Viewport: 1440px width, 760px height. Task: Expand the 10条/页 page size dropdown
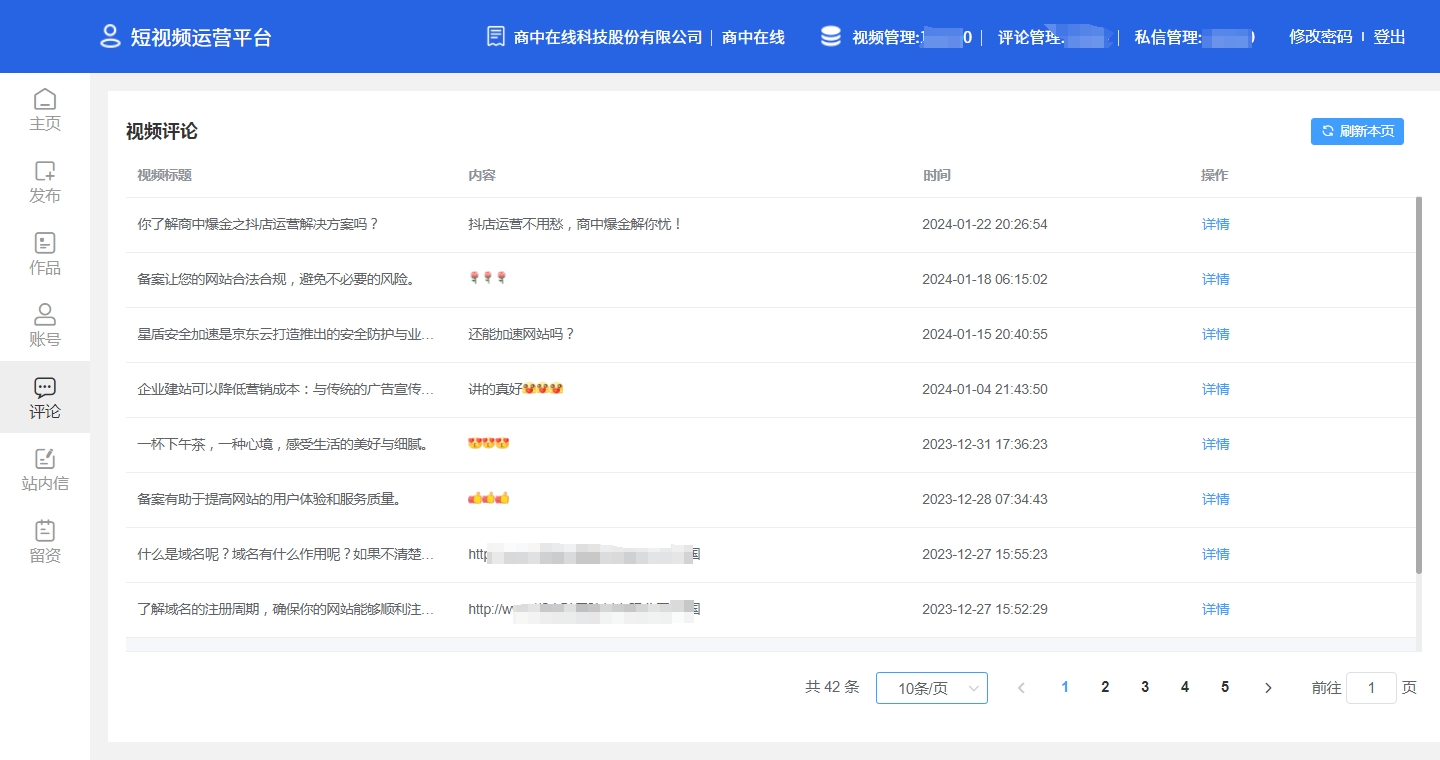tap(931, 688)
